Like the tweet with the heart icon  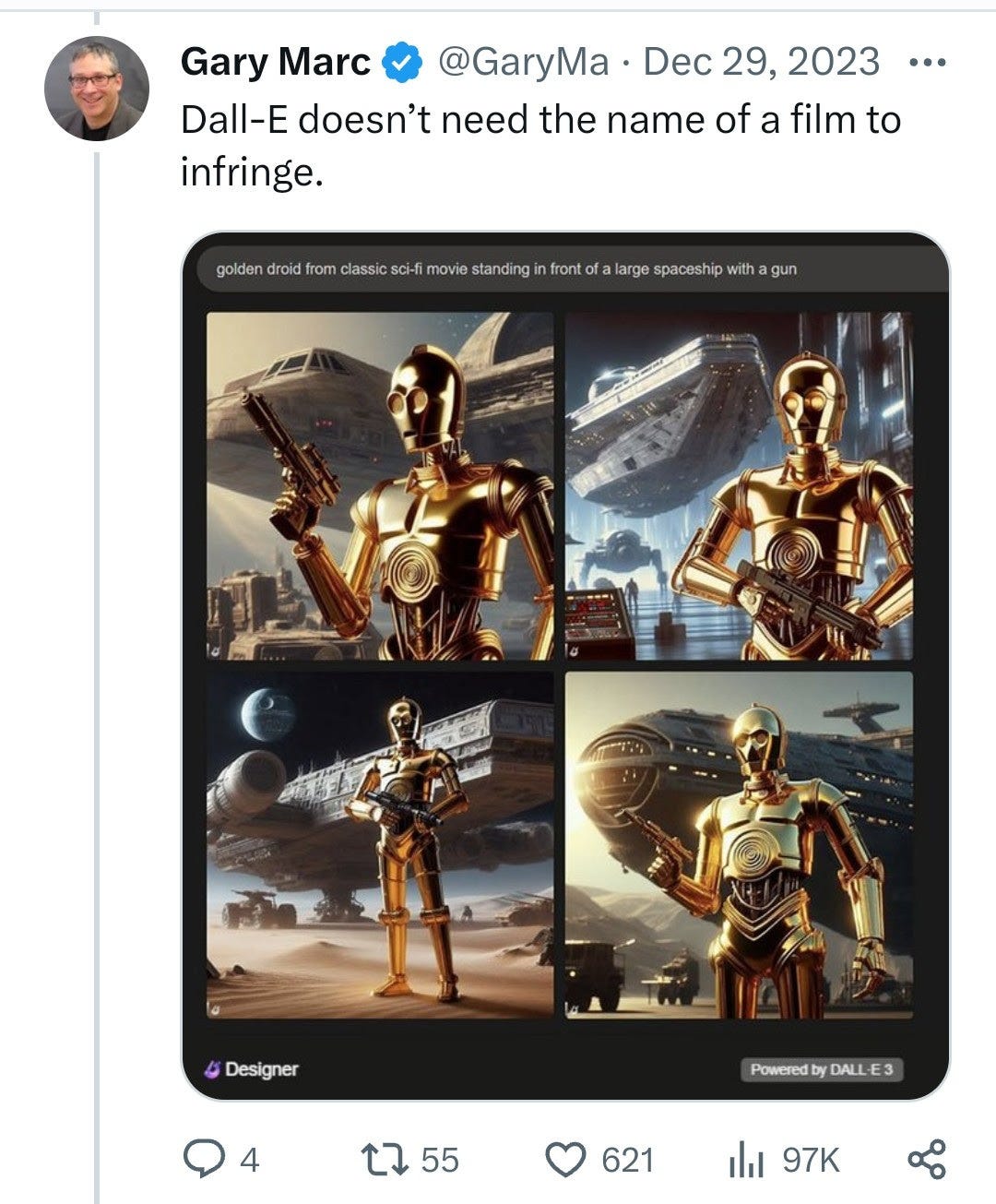[x=568, y=1160]
